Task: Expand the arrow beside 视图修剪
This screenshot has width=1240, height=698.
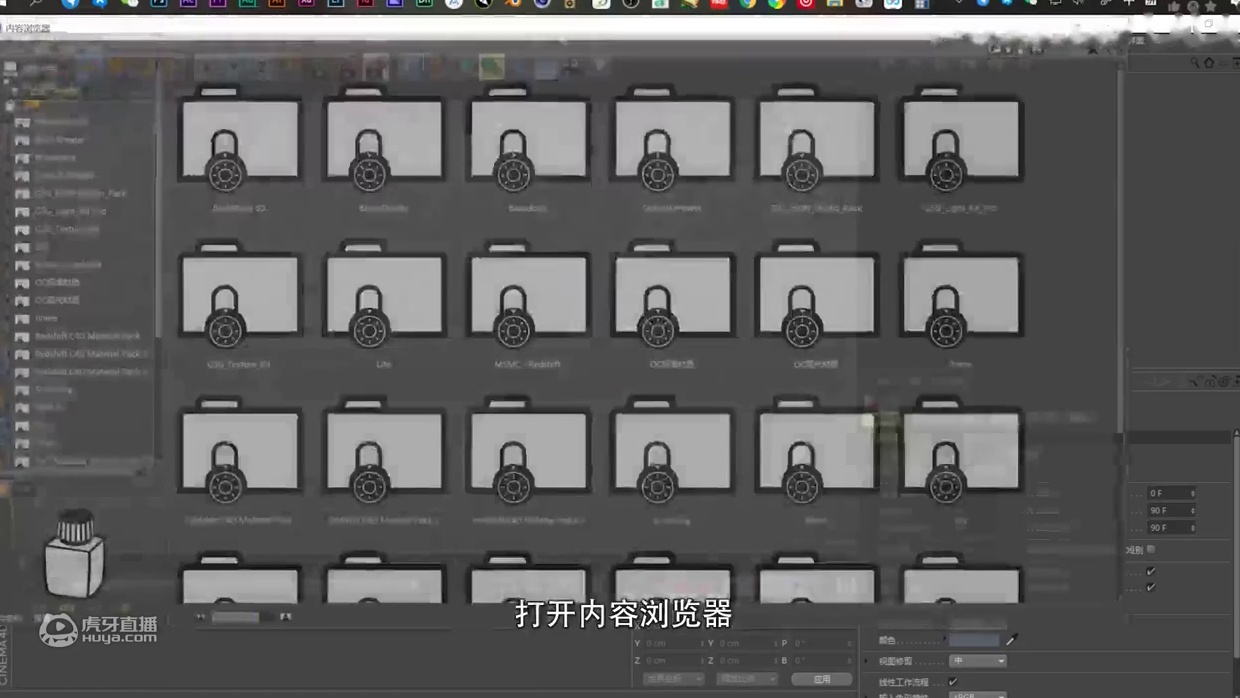Action: click(x=868, y=661)
